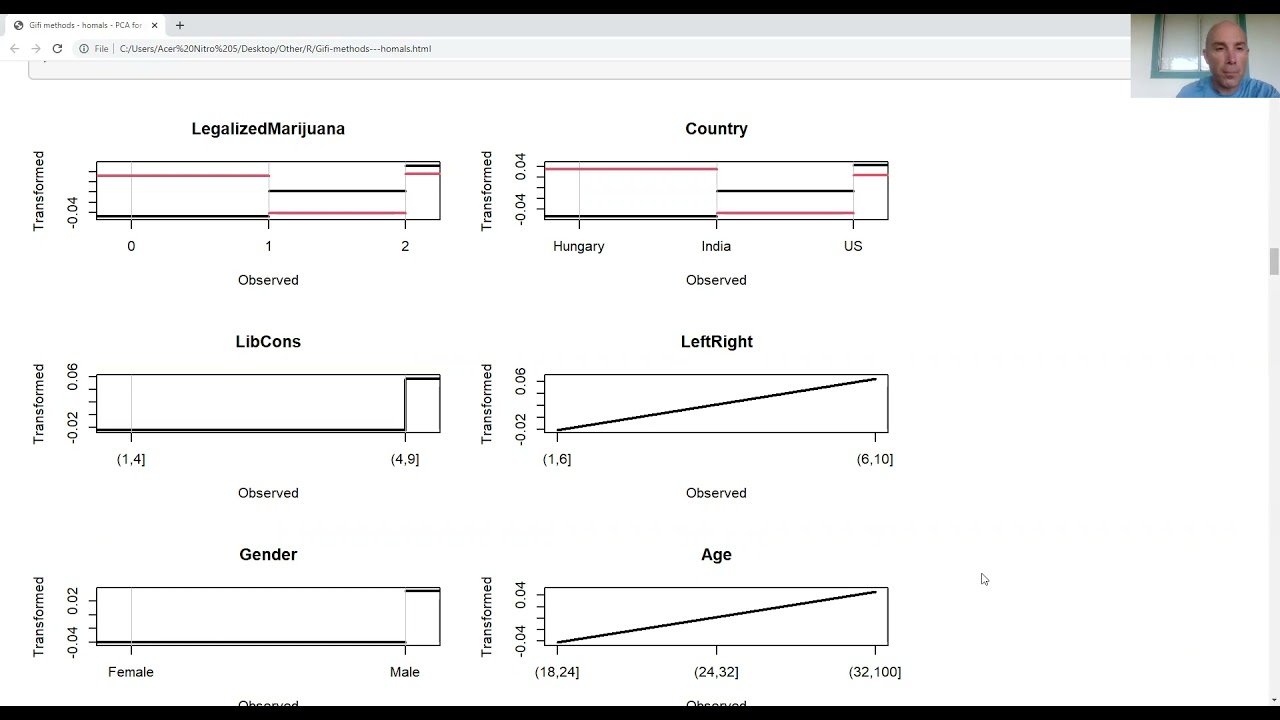Reload the Gifi methods page
Screen dimensions: 1280x720
coord(57,48)
